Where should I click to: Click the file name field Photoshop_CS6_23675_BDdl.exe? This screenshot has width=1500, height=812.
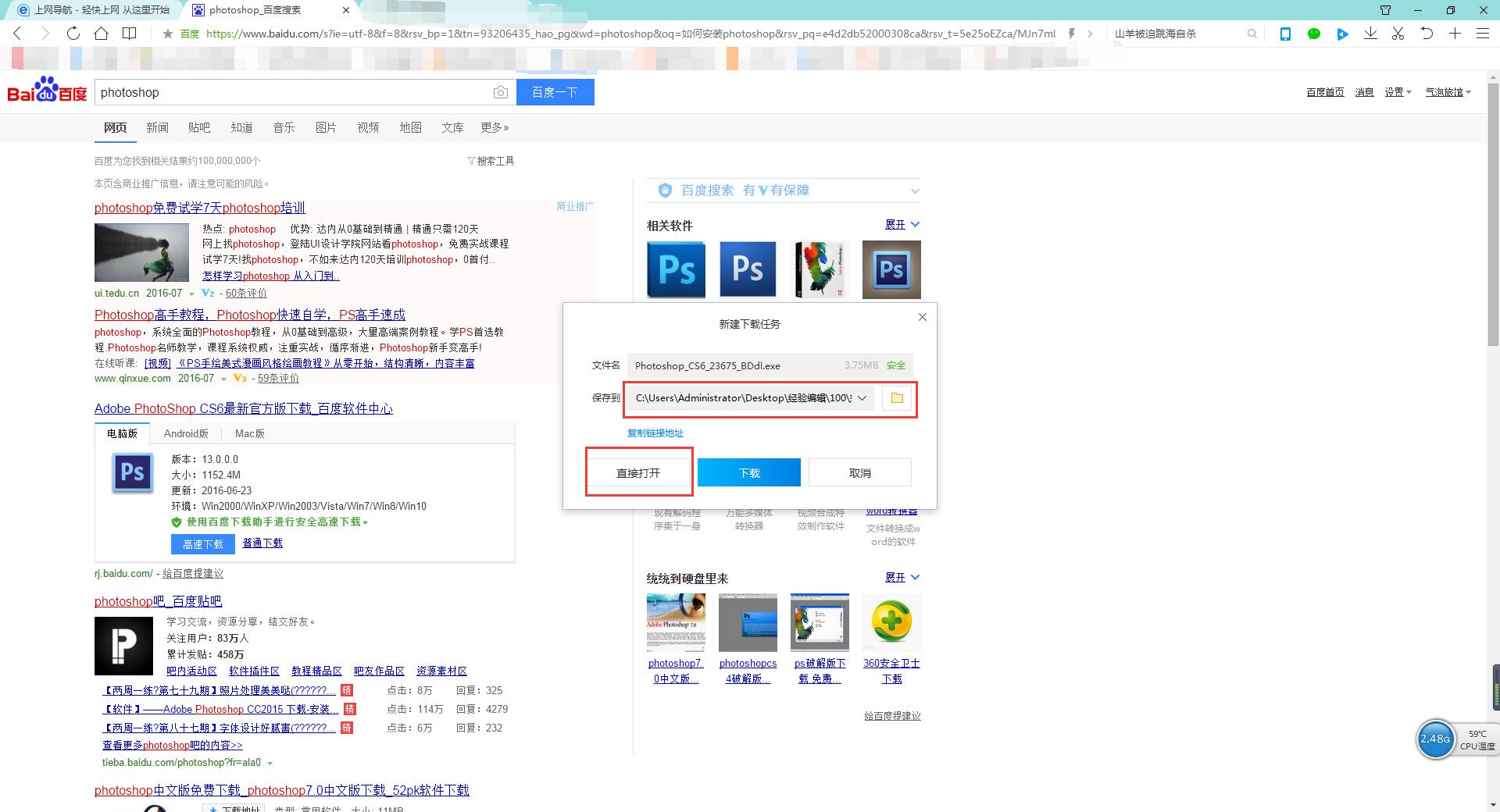[770, 365]
